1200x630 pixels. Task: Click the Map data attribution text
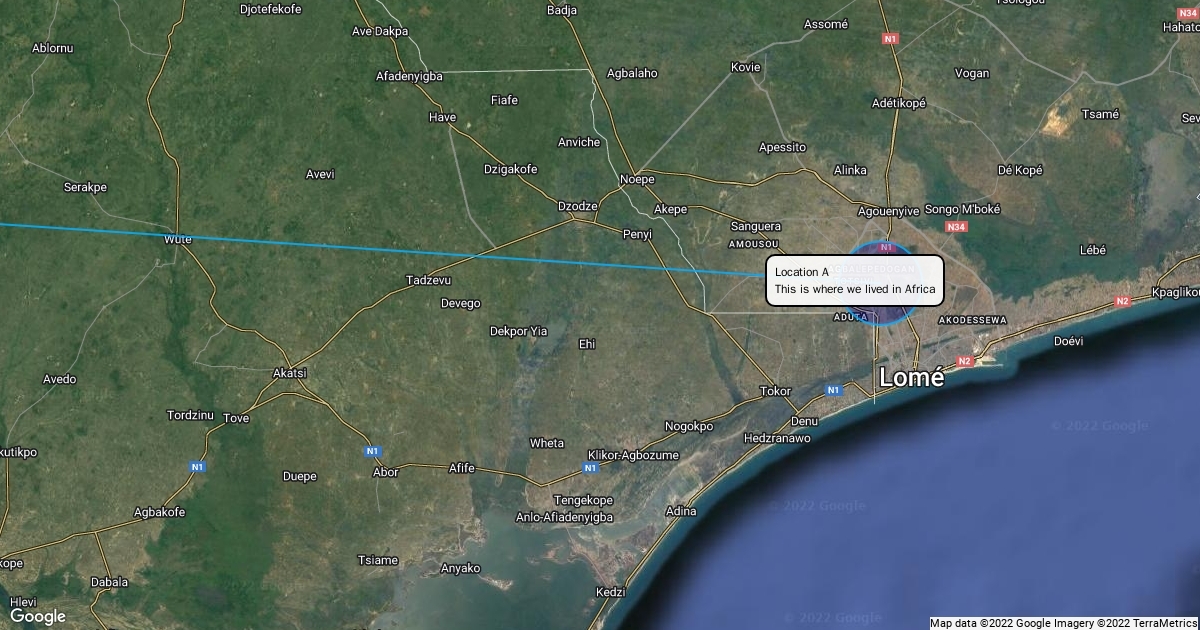click(x=1063, y=623)
